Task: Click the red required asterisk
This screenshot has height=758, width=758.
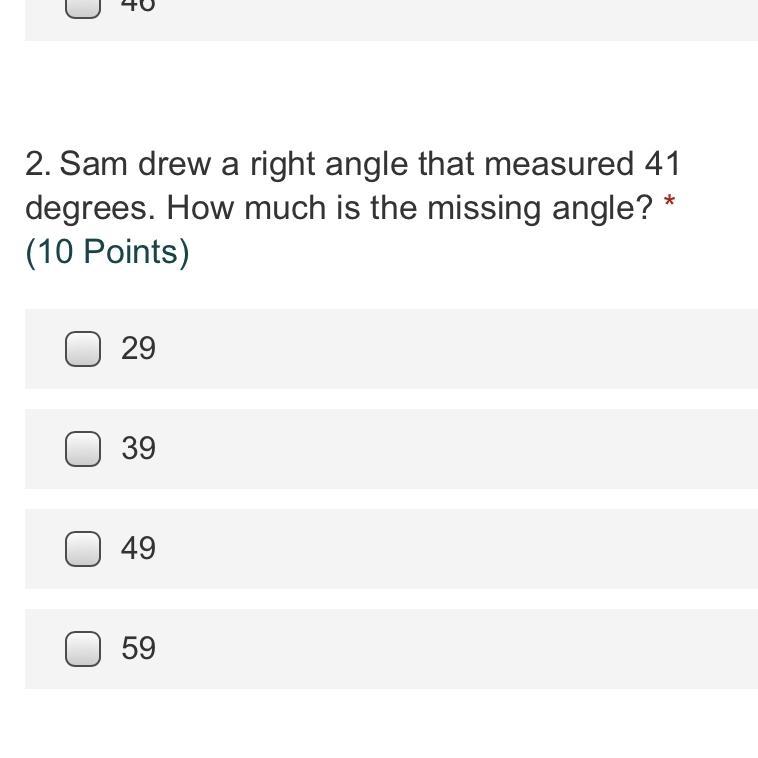Action: tap(669, 205)
